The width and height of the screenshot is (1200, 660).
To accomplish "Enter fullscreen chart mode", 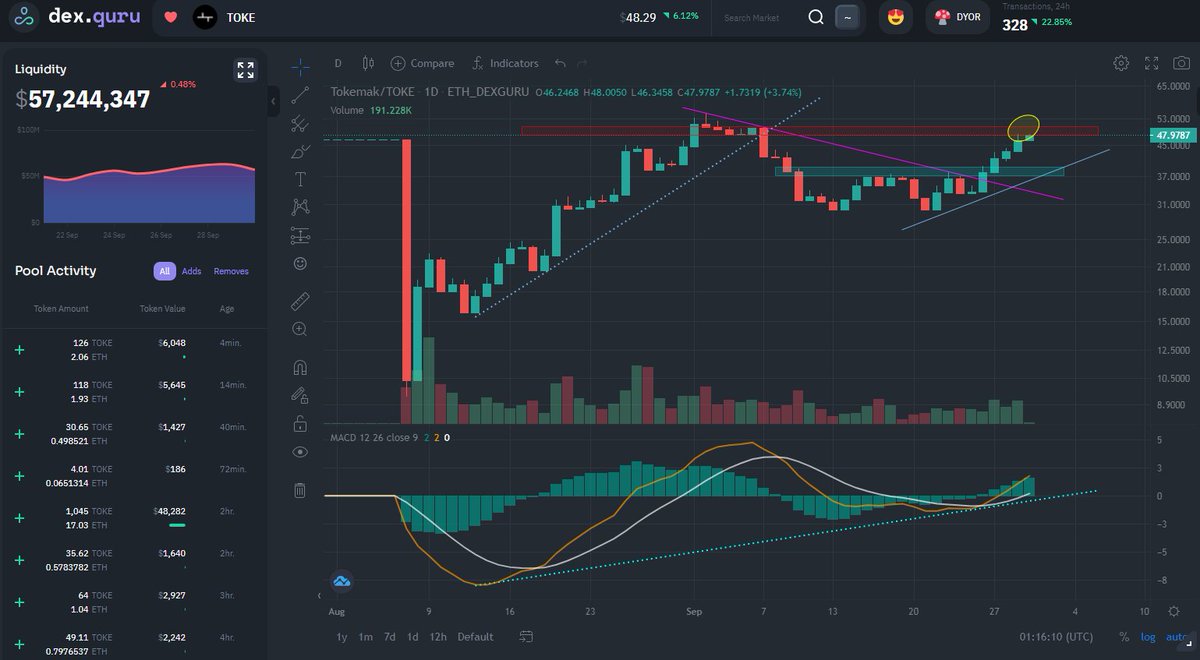I will pyautogui.click(x=1151, y=63).
